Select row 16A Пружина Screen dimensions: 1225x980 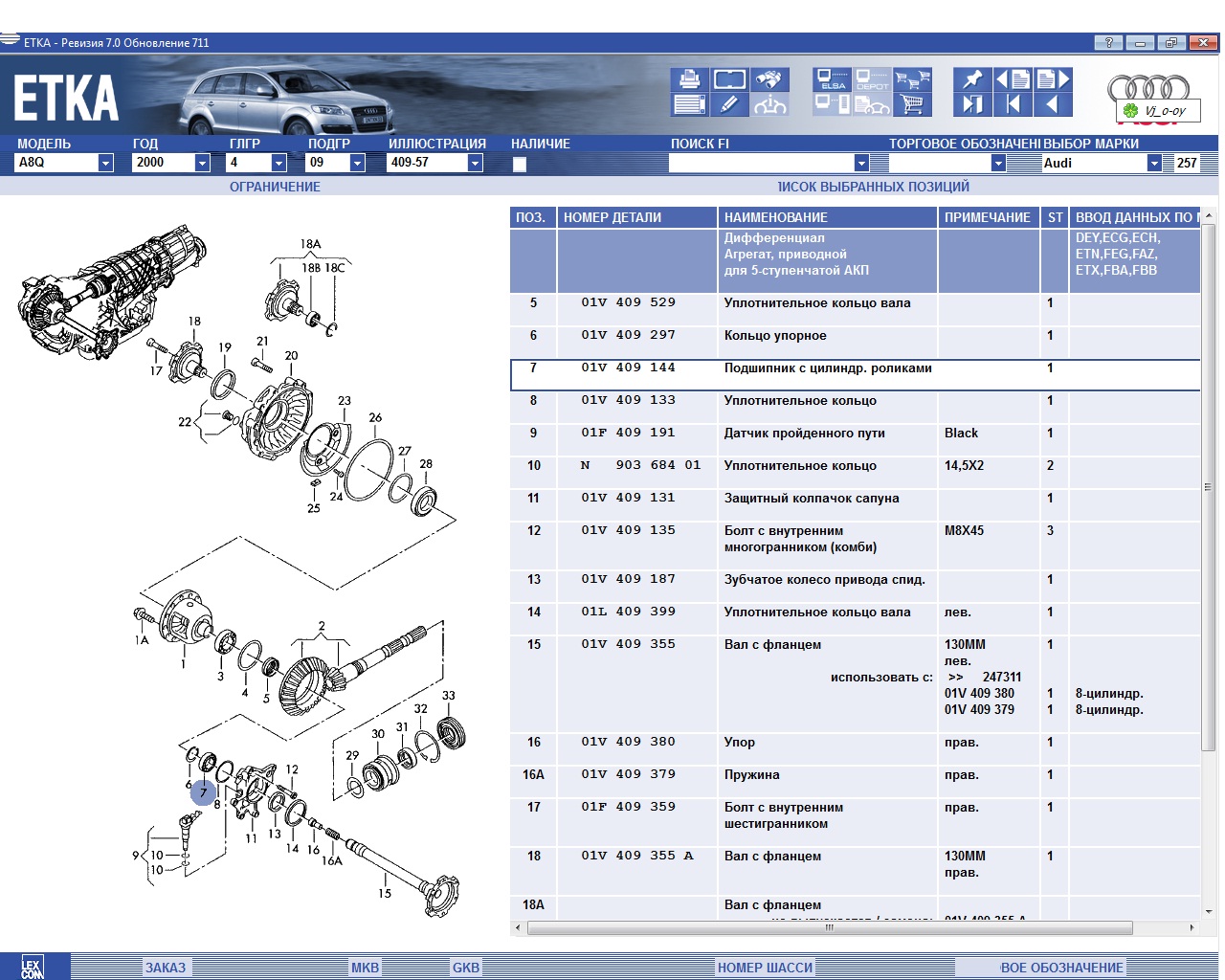[x=856, y=782]
